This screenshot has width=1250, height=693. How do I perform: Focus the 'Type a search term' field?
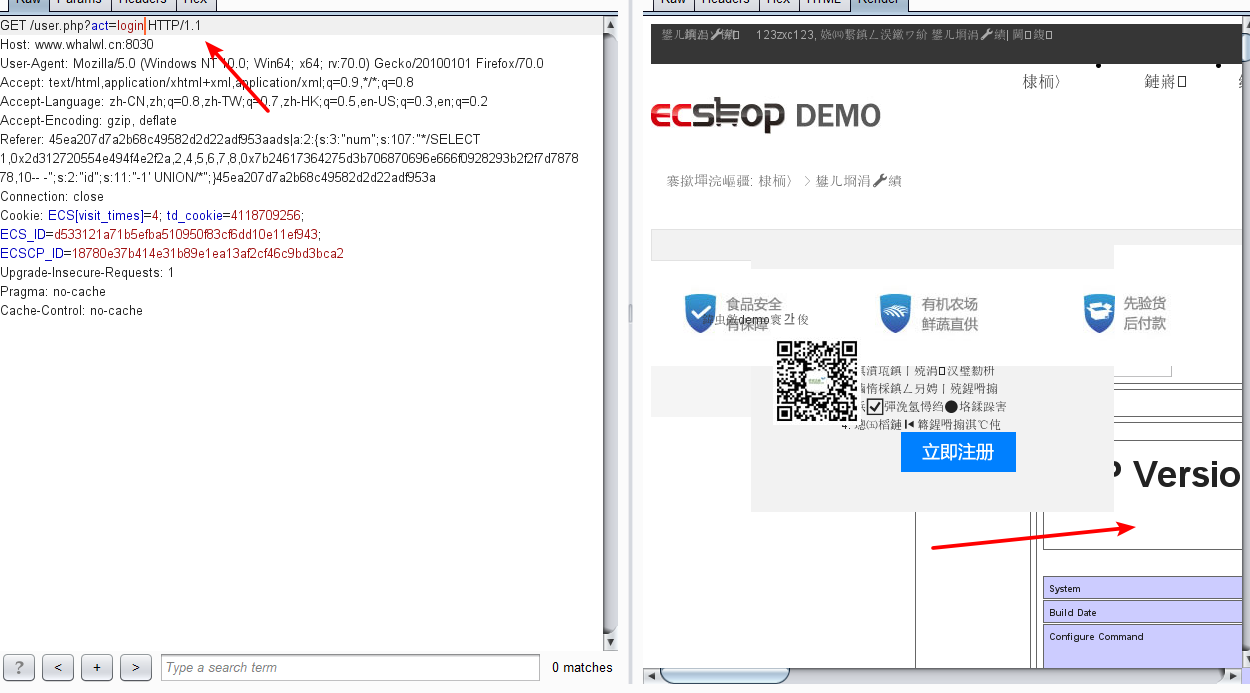pyautogui.click(x=350, y=667)
